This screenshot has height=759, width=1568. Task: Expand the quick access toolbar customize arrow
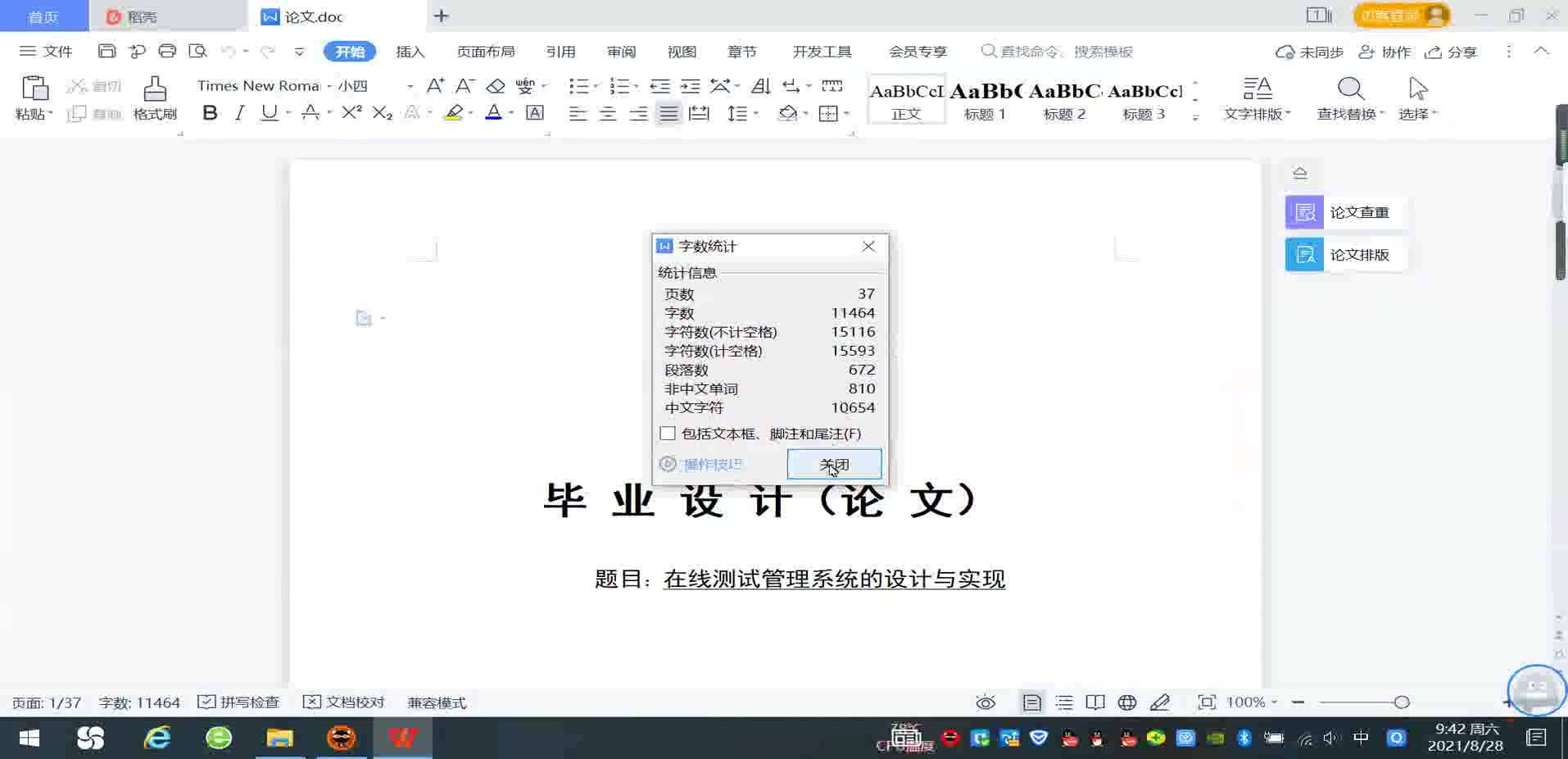click(299, 51)
